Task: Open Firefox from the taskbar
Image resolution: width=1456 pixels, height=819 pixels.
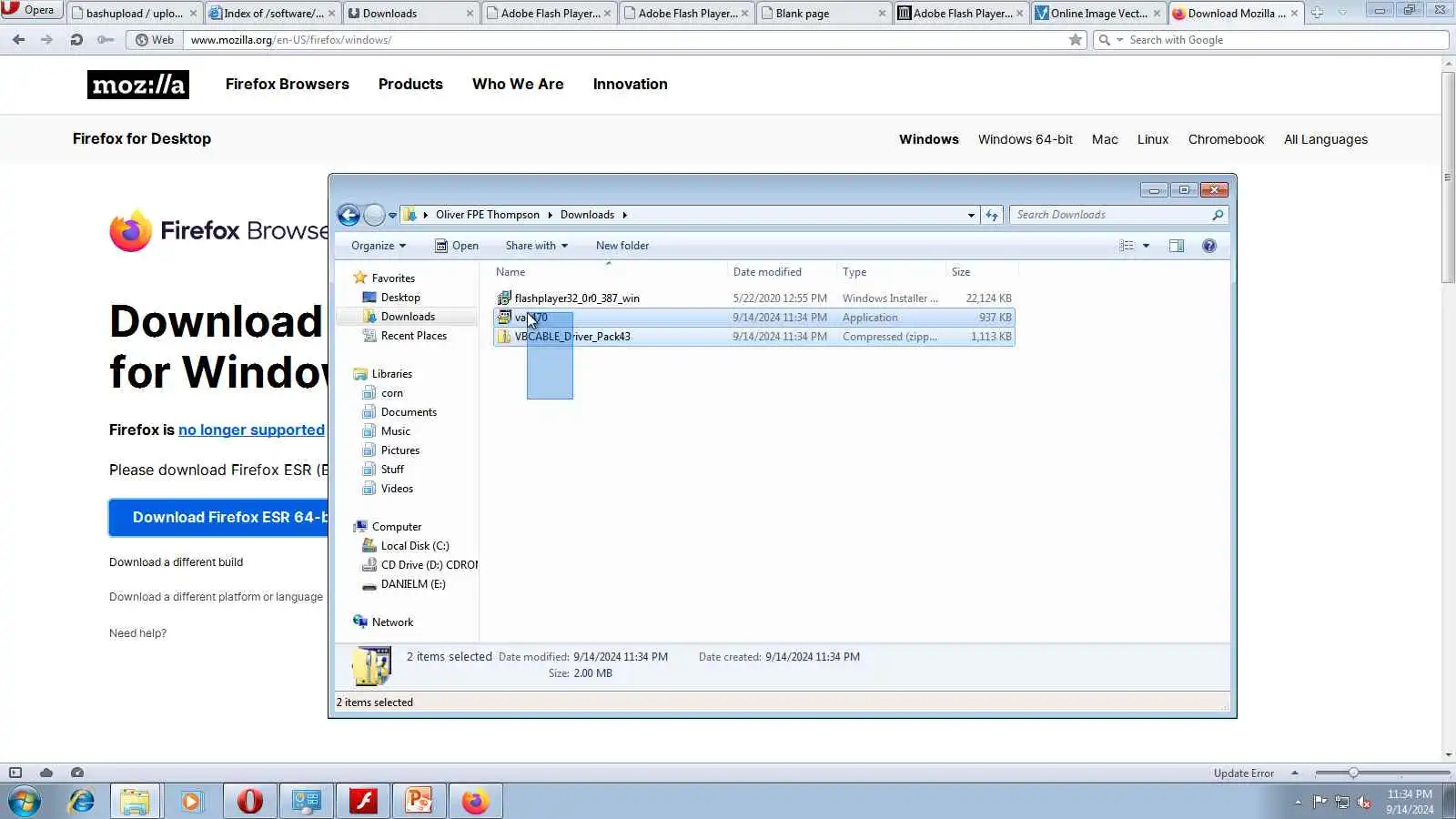Action: (x=475, y=802)
